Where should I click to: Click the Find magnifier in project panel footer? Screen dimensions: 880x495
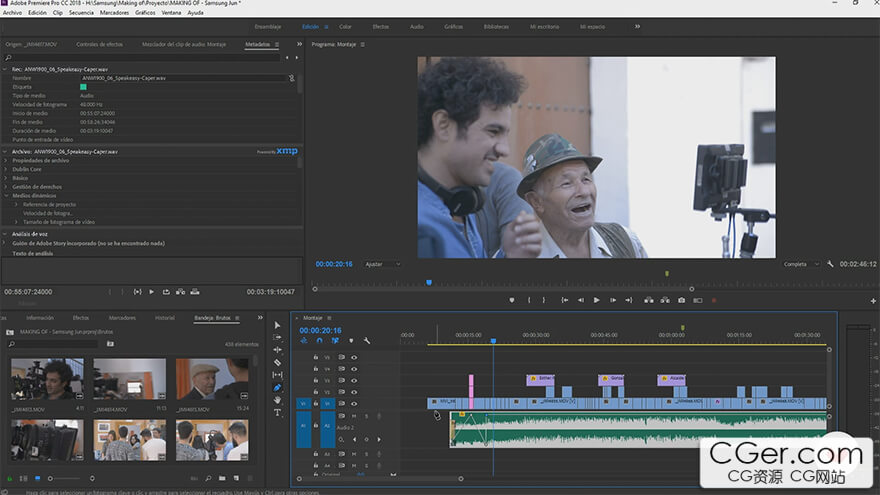[208, 478]
